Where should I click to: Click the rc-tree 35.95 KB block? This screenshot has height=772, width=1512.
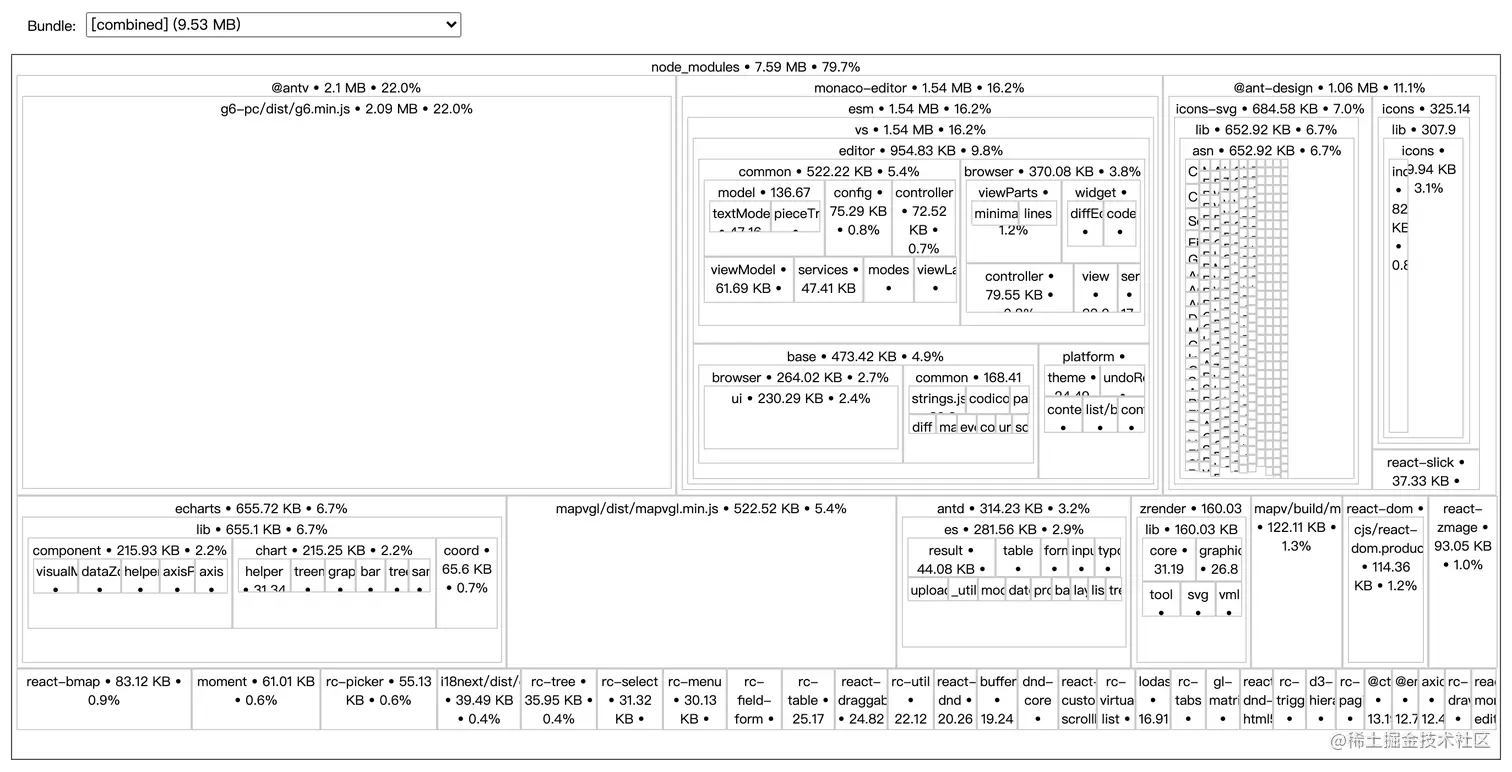(x=558, y=699)
